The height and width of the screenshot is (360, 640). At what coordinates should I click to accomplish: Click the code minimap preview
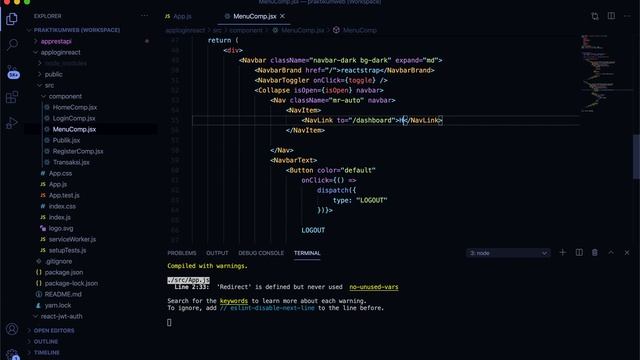tap(599, 73)
